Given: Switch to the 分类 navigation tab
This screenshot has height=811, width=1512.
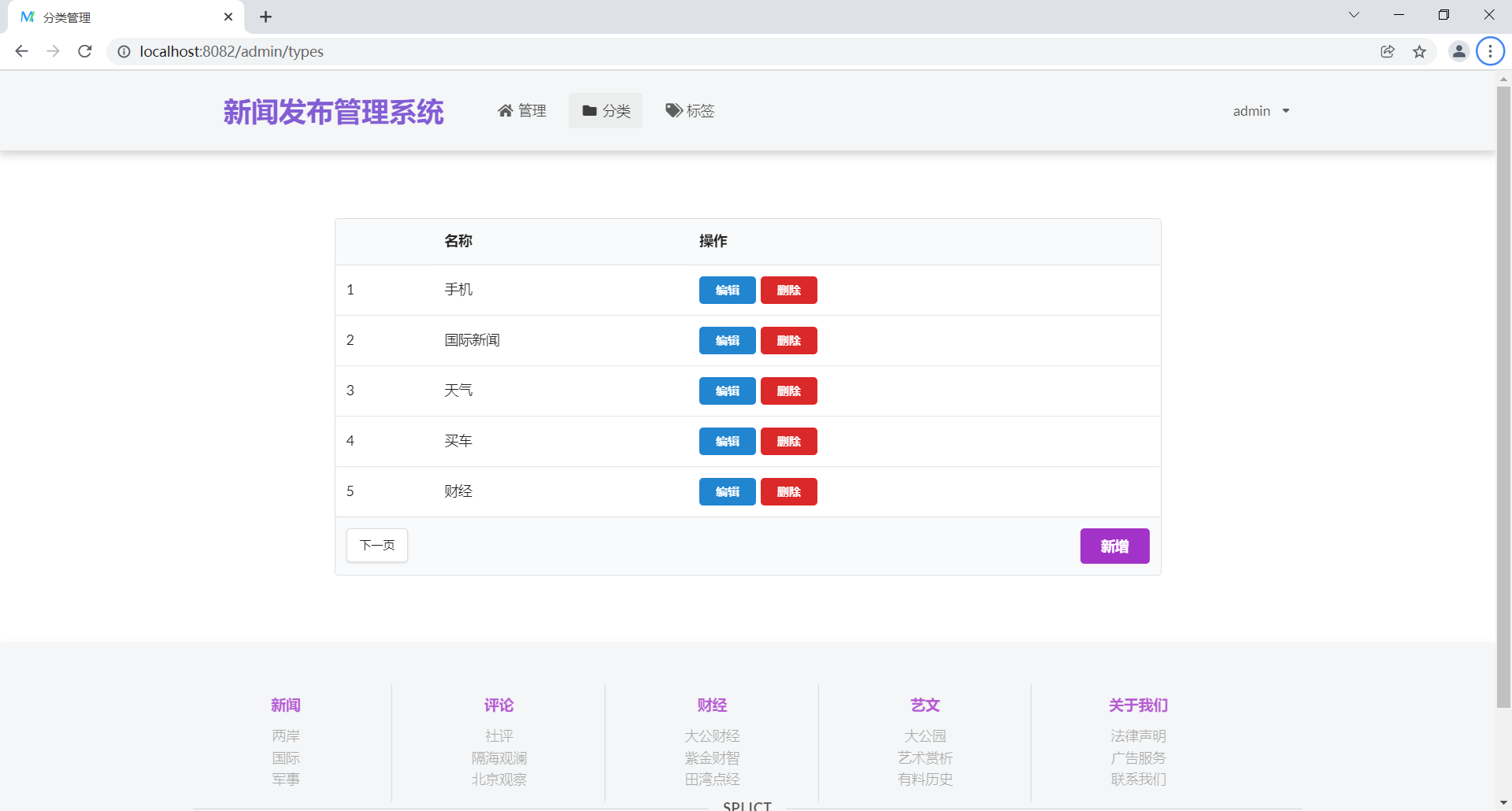Looking at the screenshot, I should click(x=605, y=110).
